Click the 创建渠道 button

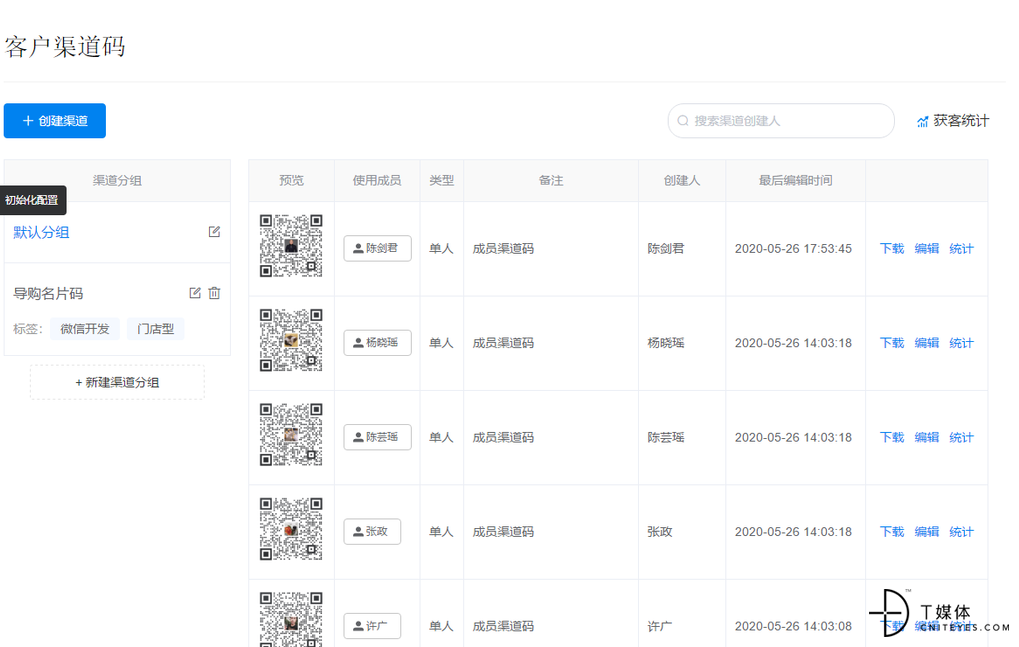pos(55,121)
